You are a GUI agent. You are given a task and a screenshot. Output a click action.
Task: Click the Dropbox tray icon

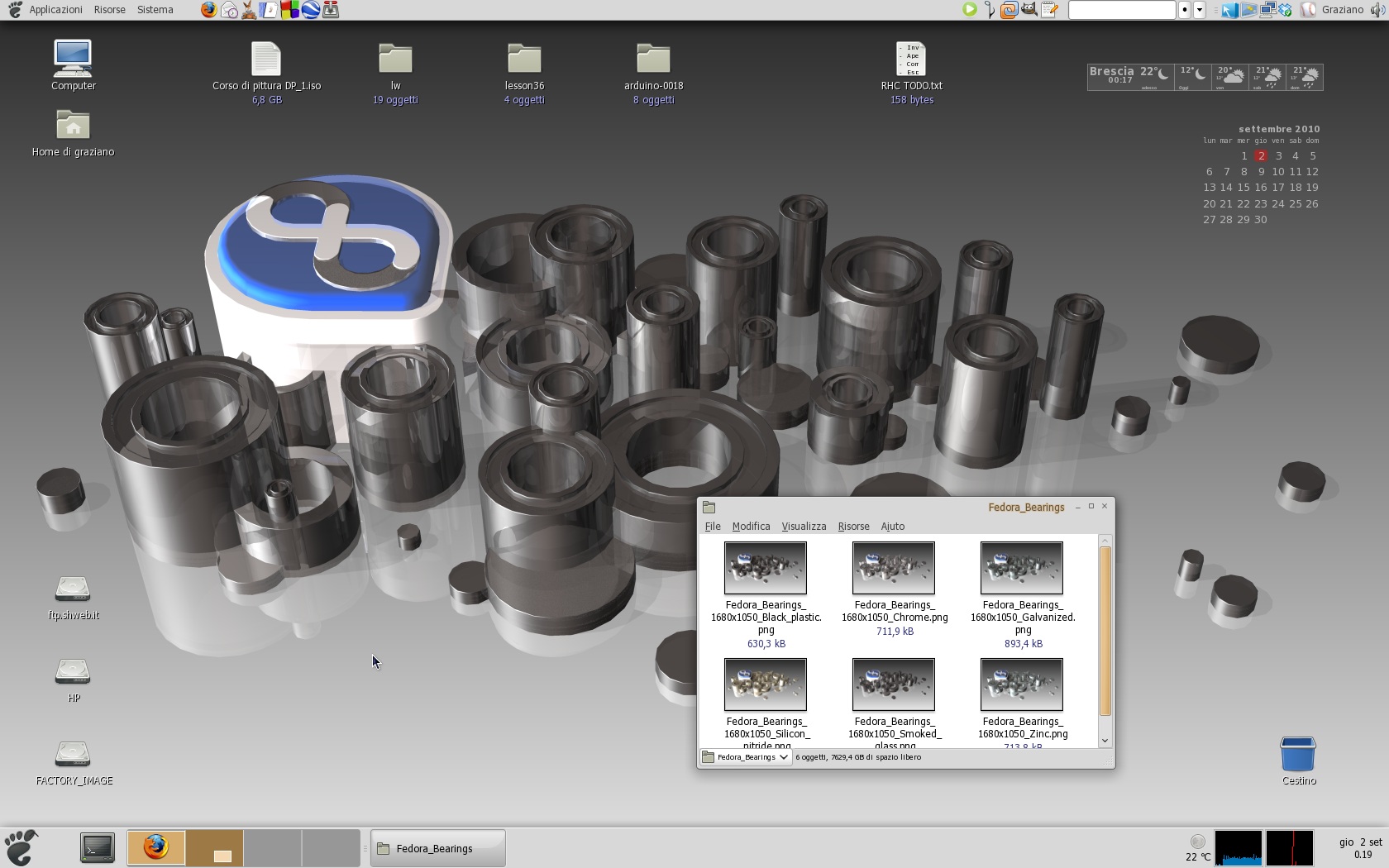pos(1285,10)
